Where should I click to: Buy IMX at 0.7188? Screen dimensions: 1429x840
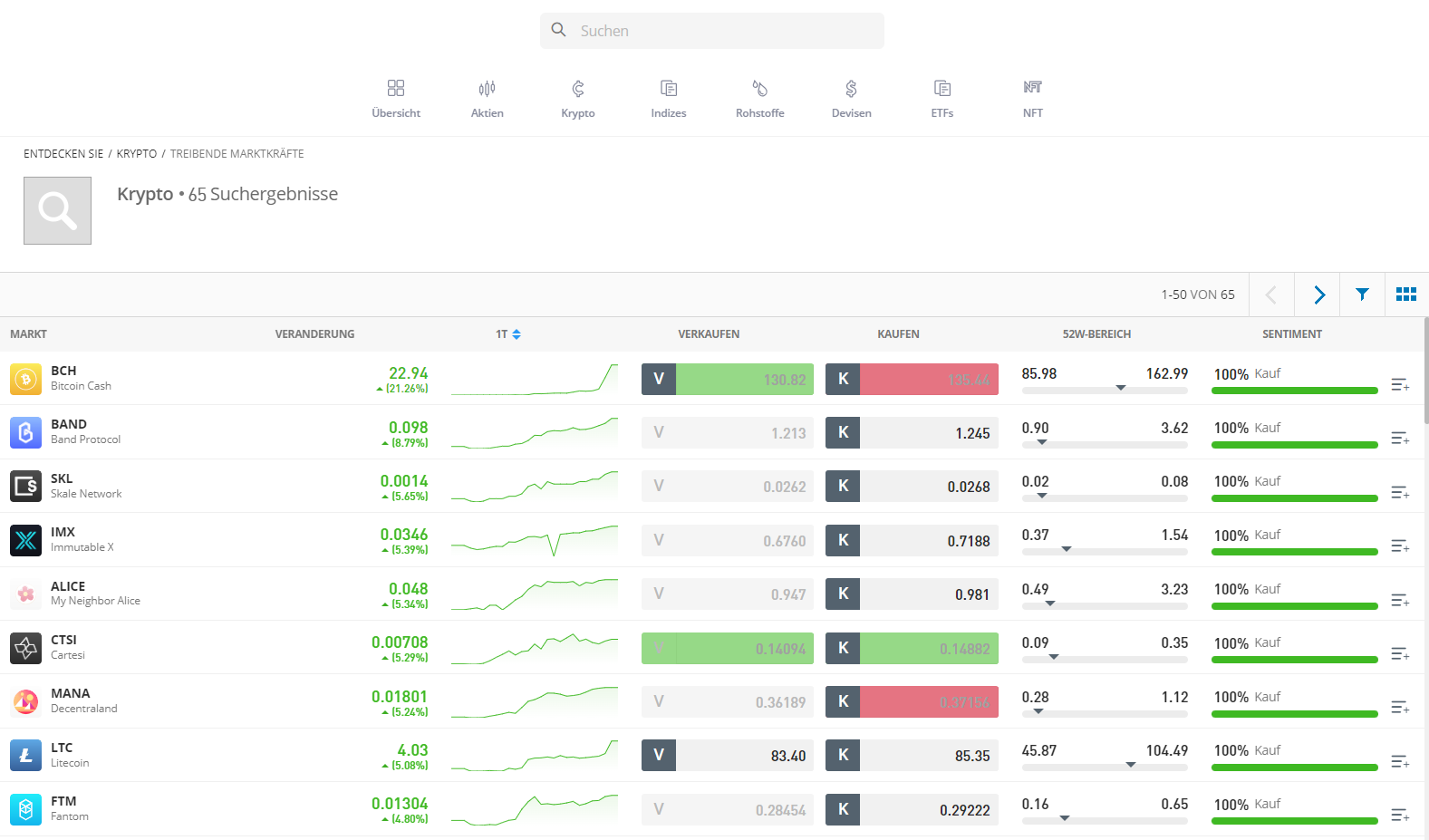click(912, 540)
